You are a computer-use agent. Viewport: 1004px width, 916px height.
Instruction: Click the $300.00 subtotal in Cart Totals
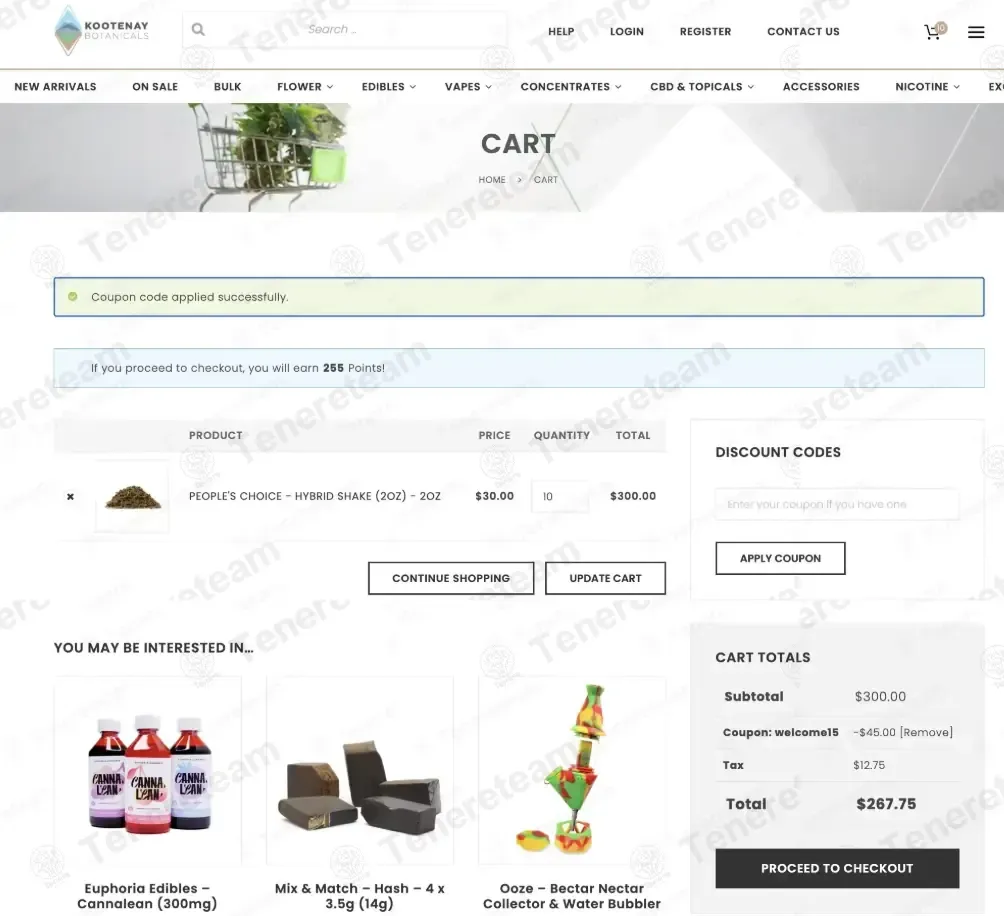click(880, 696)
